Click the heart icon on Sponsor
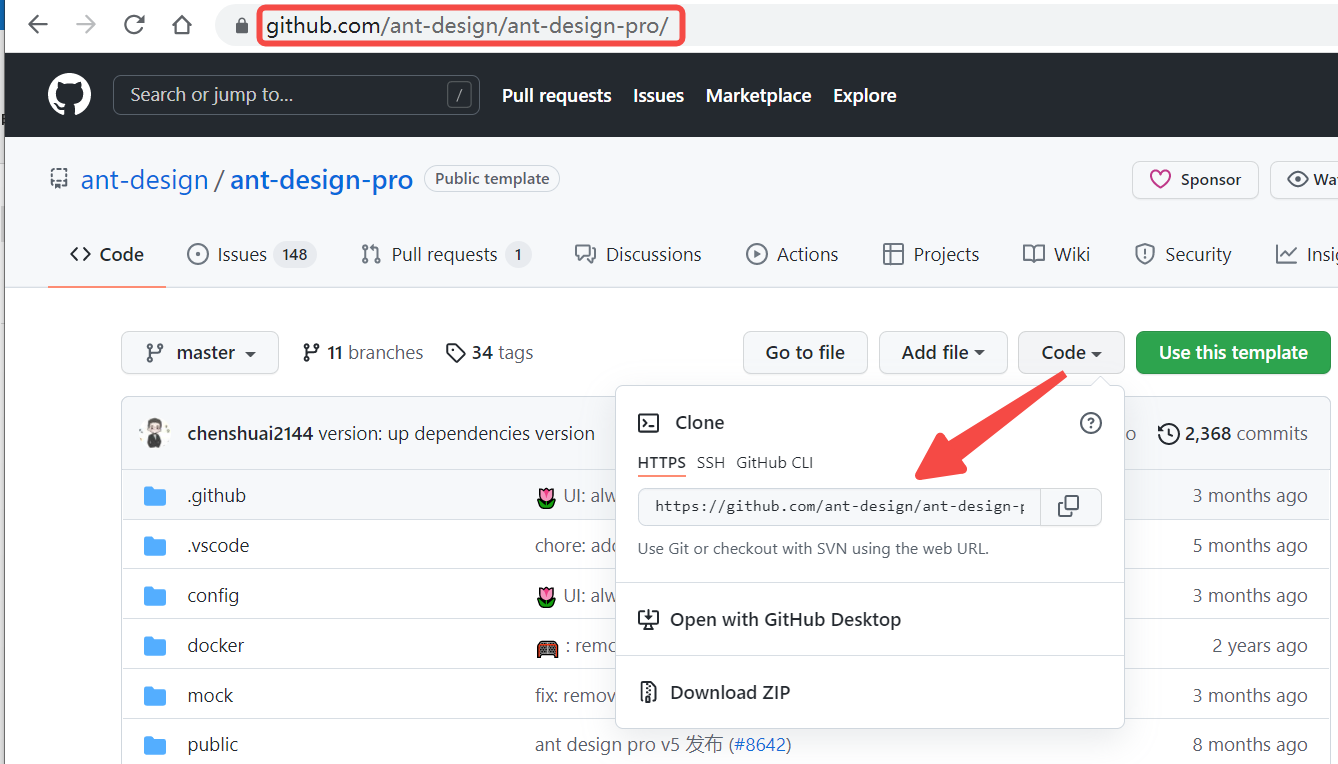 tap(1160, 180)
